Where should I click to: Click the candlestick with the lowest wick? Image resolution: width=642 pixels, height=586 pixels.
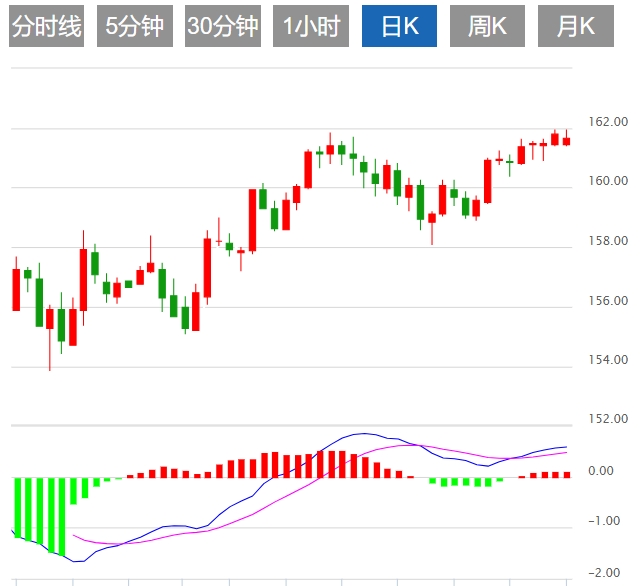pos(50,318)
